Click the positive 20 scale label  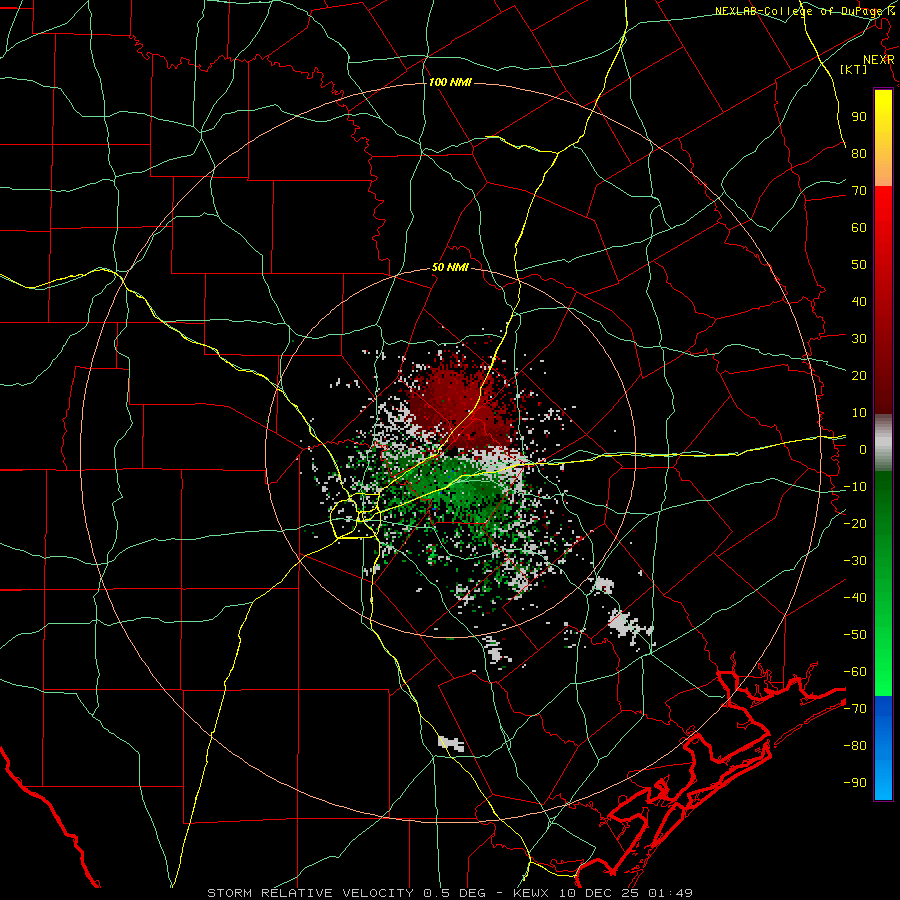pyautogui.click(x=859, y=375)
